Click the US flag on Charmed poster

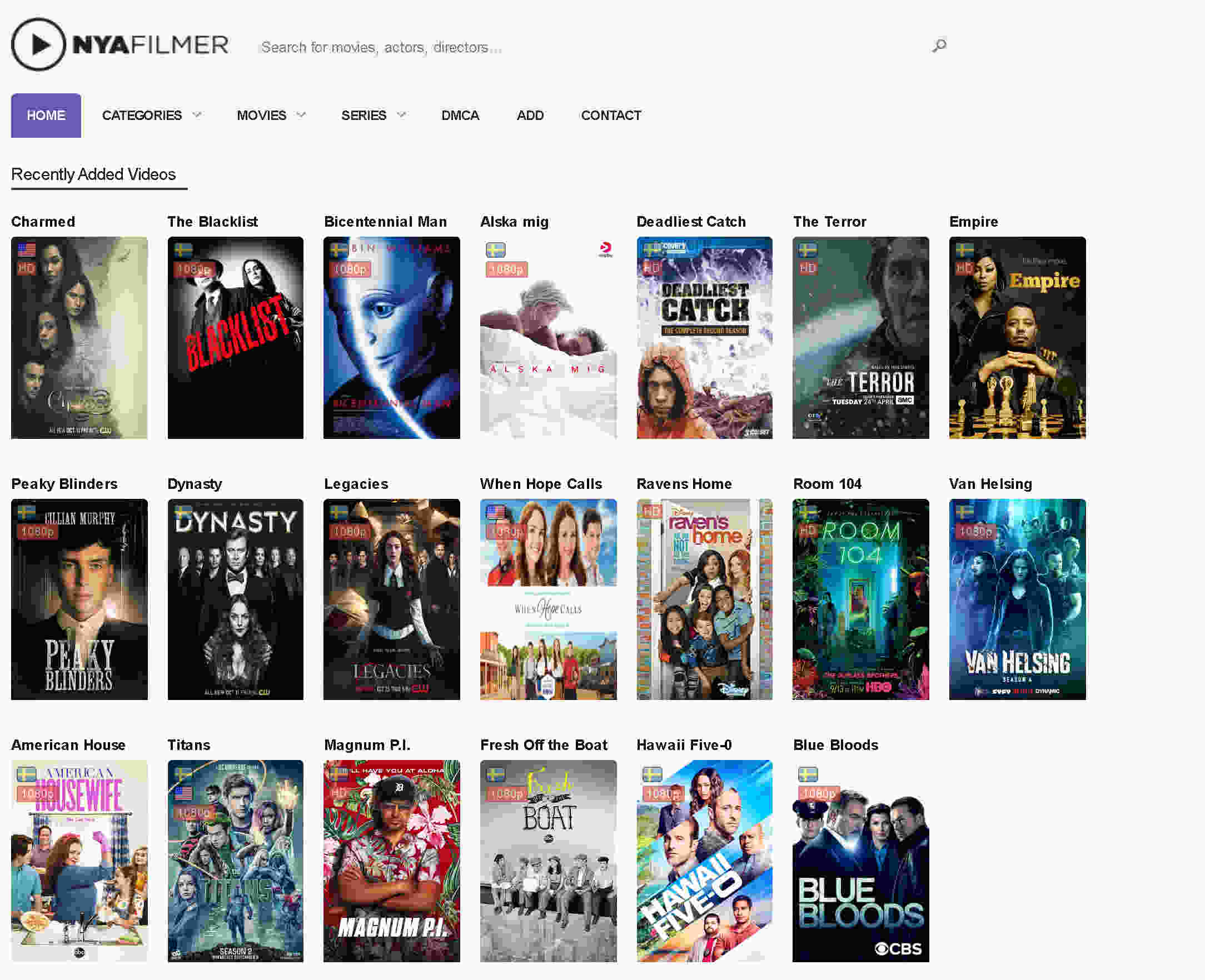point(27,249)
